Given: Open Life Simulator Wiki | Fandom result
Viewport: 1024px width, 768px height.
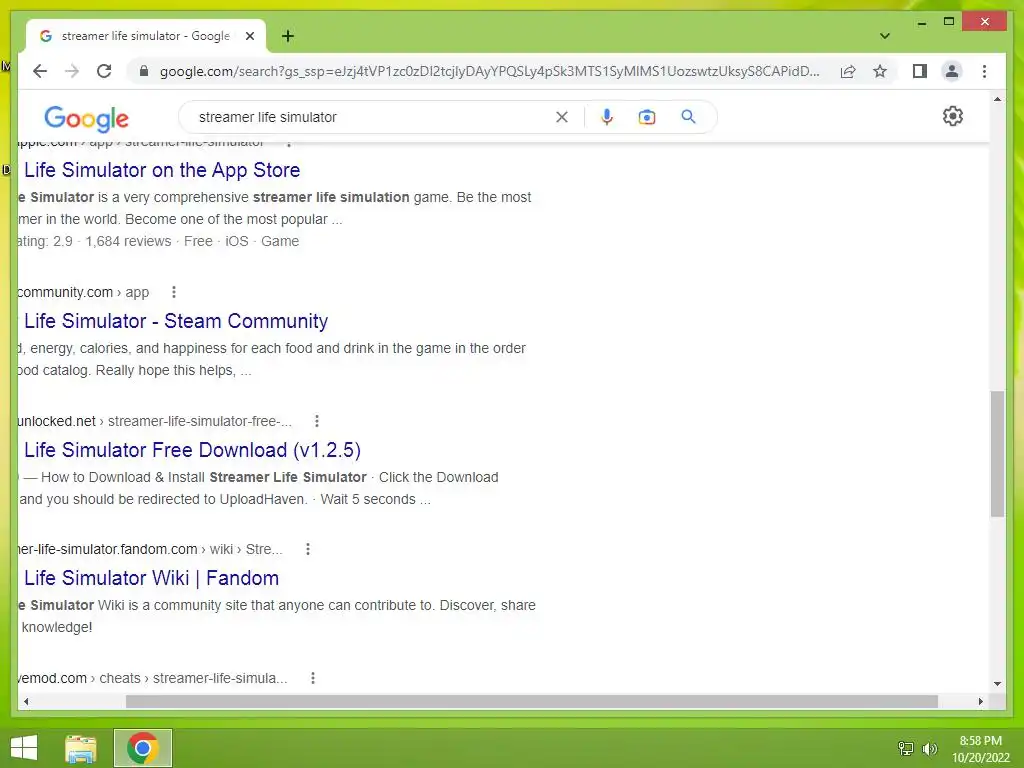Looking at the screenshot, I should [x=152, y=578].
